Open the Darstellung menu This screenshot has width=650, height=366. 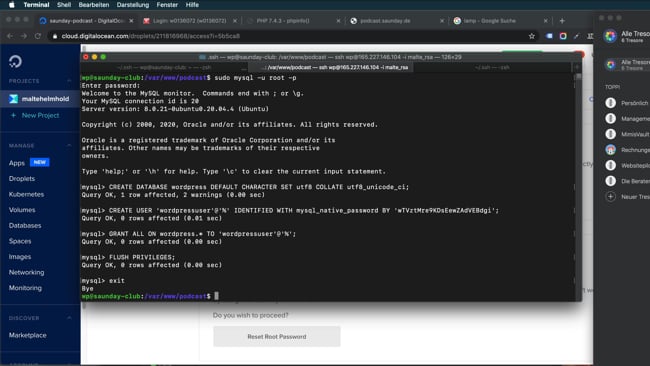[x=133, y=5]
